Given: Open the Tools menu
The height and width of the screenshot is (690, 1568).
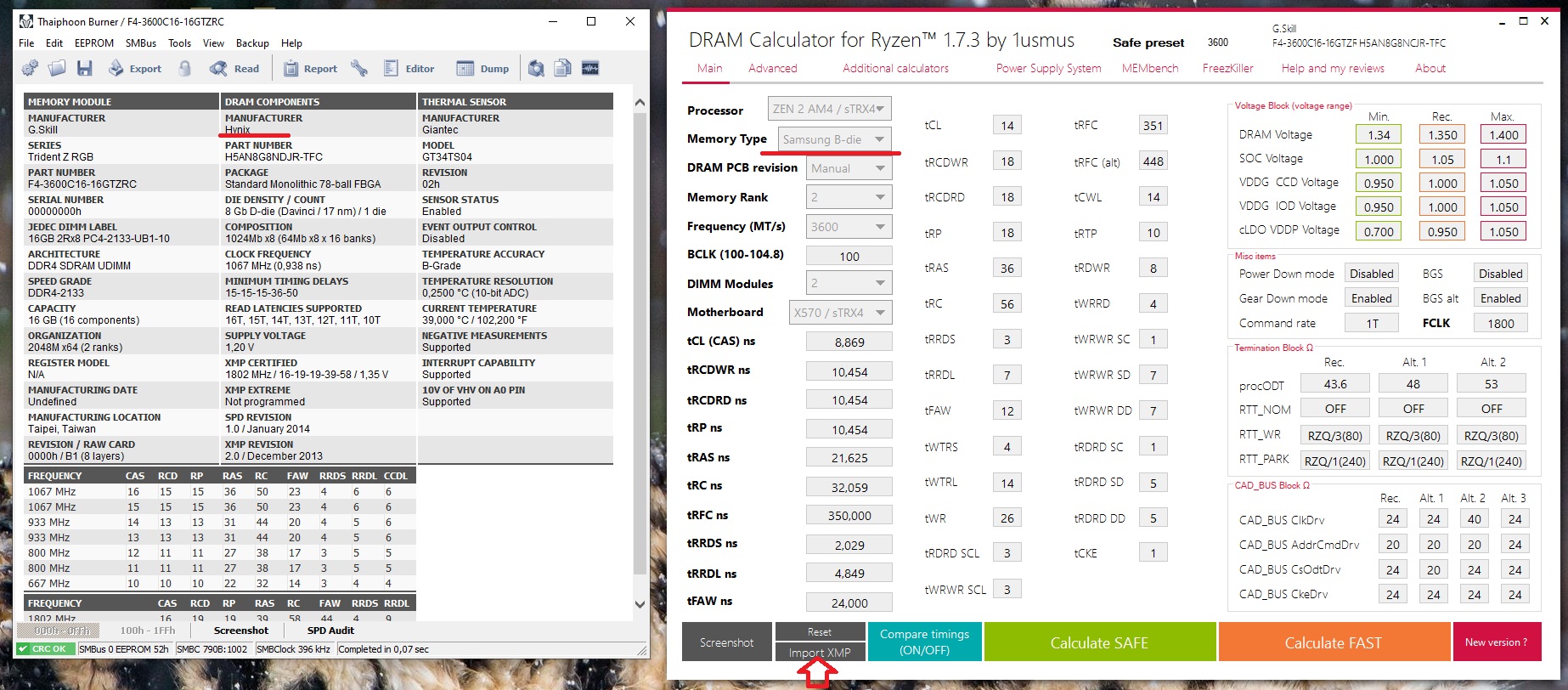Looking at the screenshot, I should pos(179,43).
